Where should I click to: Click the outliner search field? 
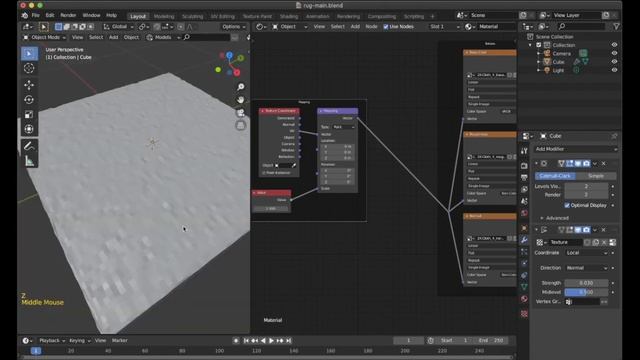click(581, 26)
